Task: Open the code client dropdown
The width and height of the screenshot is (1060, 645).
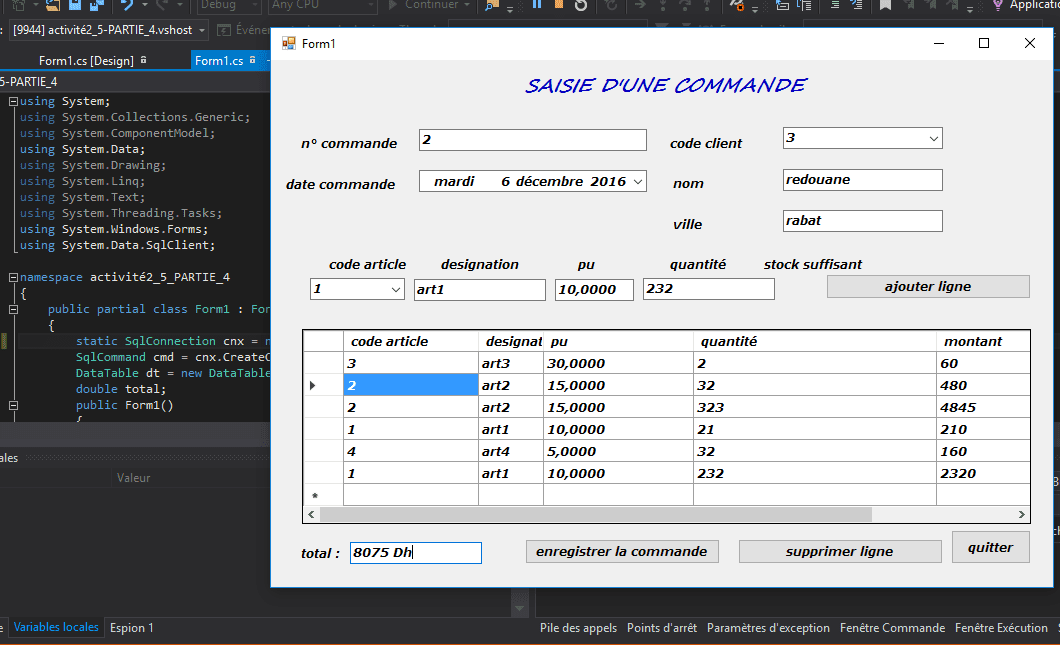Action: [x=933, y=138]
